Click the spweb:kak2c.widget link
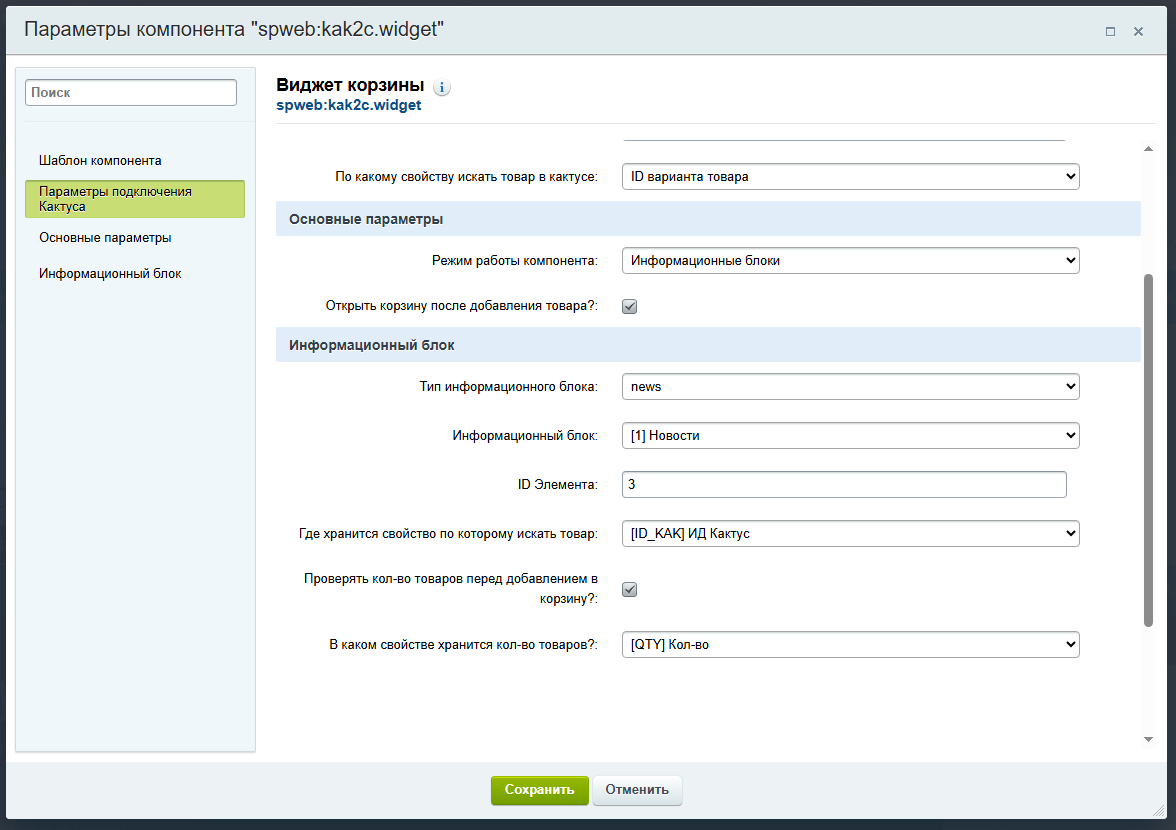Screen dimensions: 1176x830 [349, 105]
